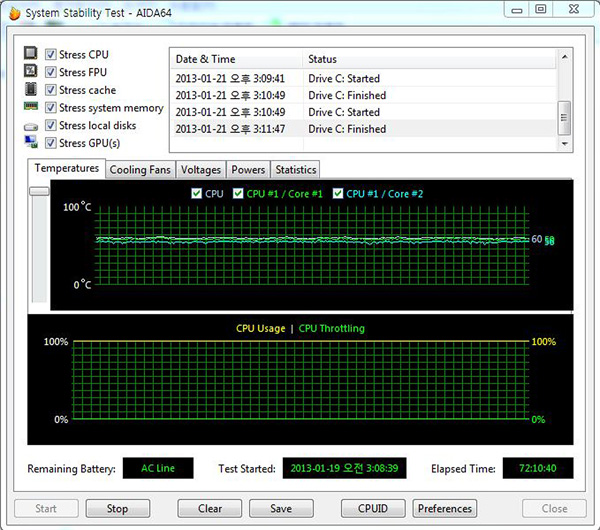Click the disk drive icon beside Stress local disks

[31, 127]
